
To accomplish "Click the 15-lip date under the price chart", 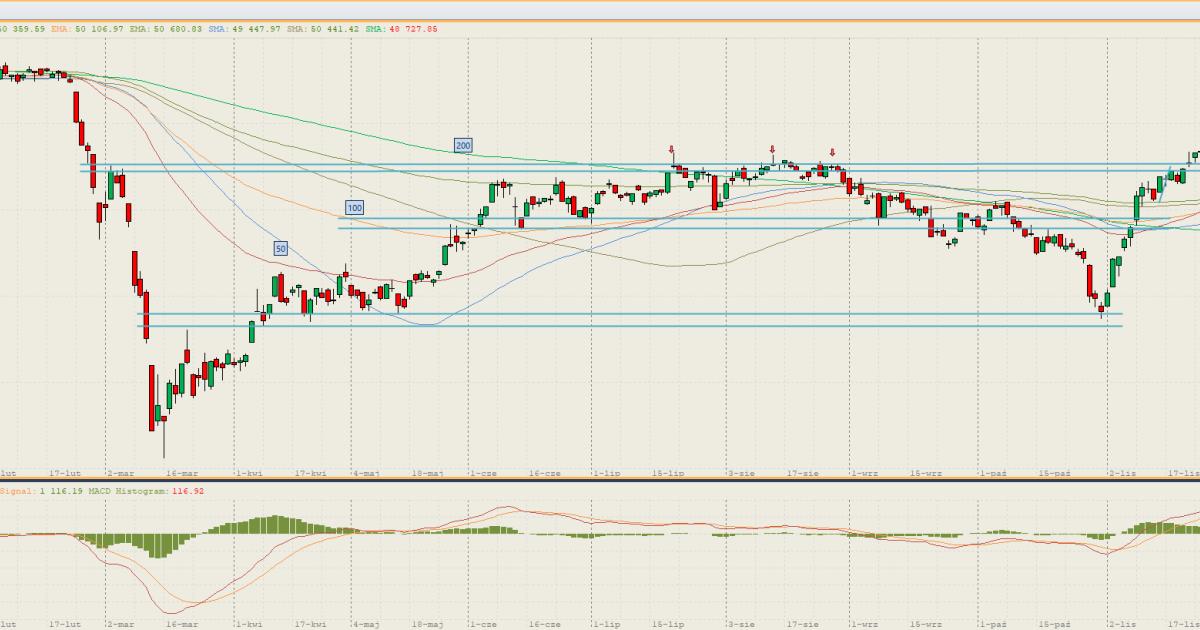I will pyautogui.click(x=668, y=471).
